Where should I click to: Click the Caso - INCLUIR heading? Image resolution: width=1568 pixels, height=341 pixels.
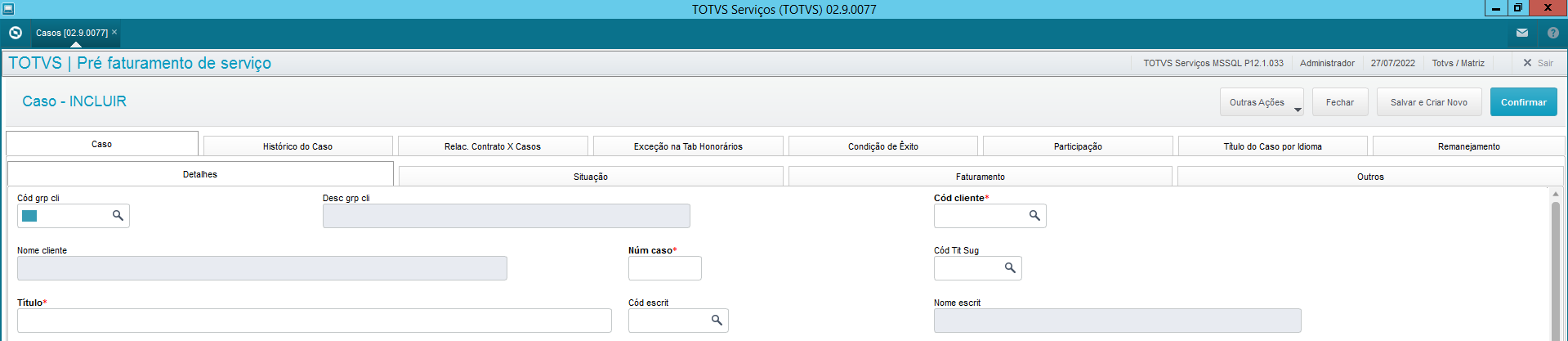coord(74,101)
